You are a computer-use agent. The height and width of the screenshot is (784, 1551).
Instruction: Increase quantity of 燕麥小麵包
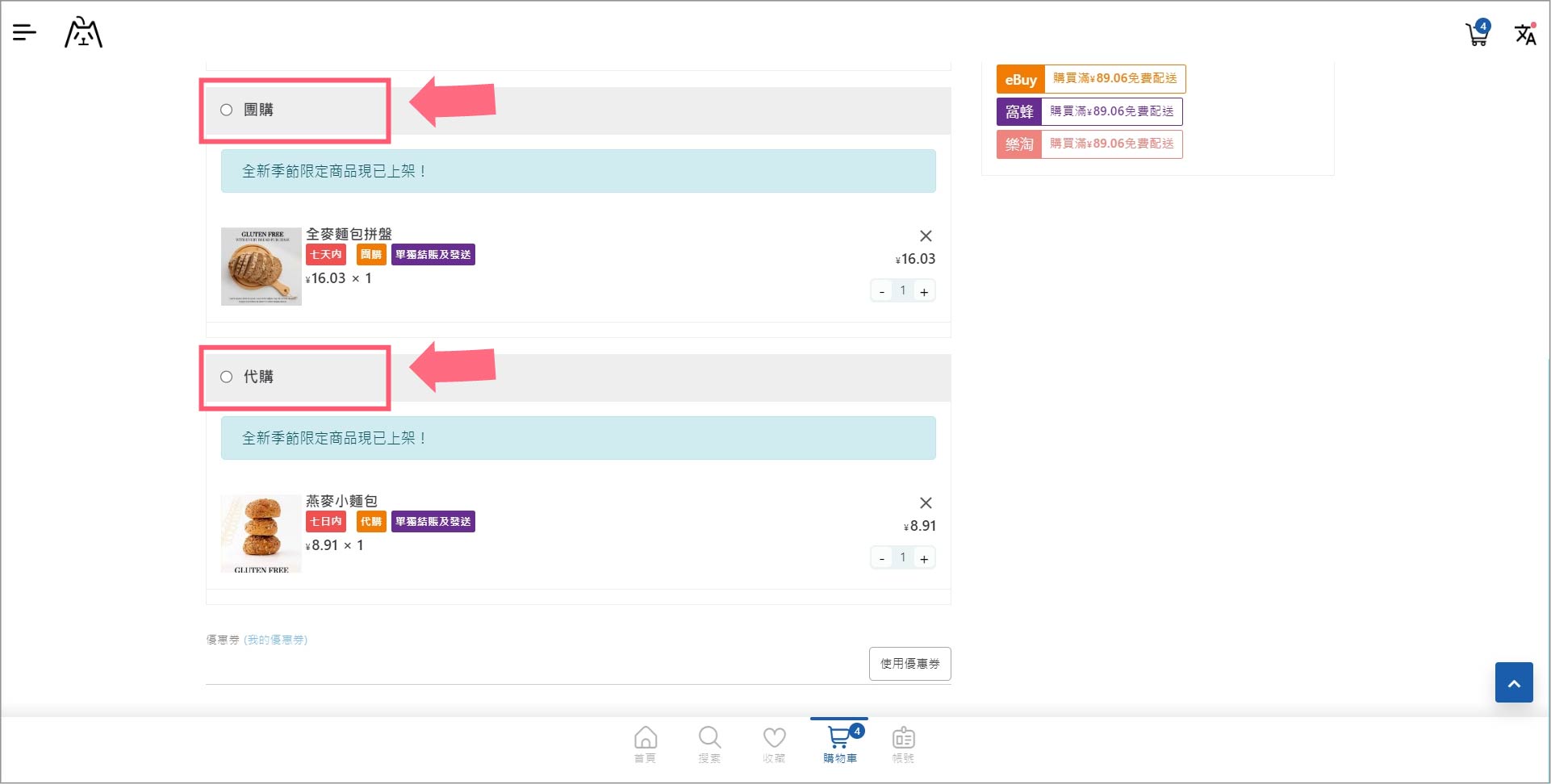[924, 558]
